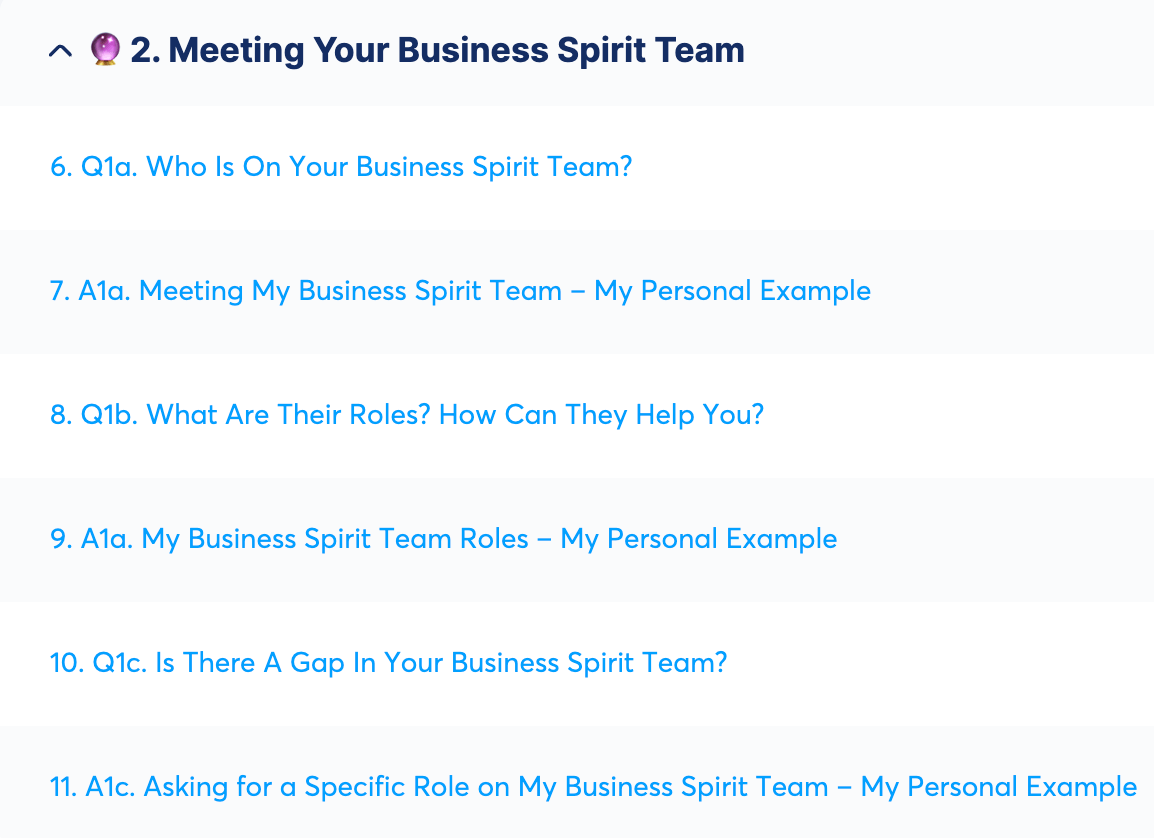Open lesson 11 Asking for a Specific Role
Screen dimensions: 1154x838
click(593, 787)
